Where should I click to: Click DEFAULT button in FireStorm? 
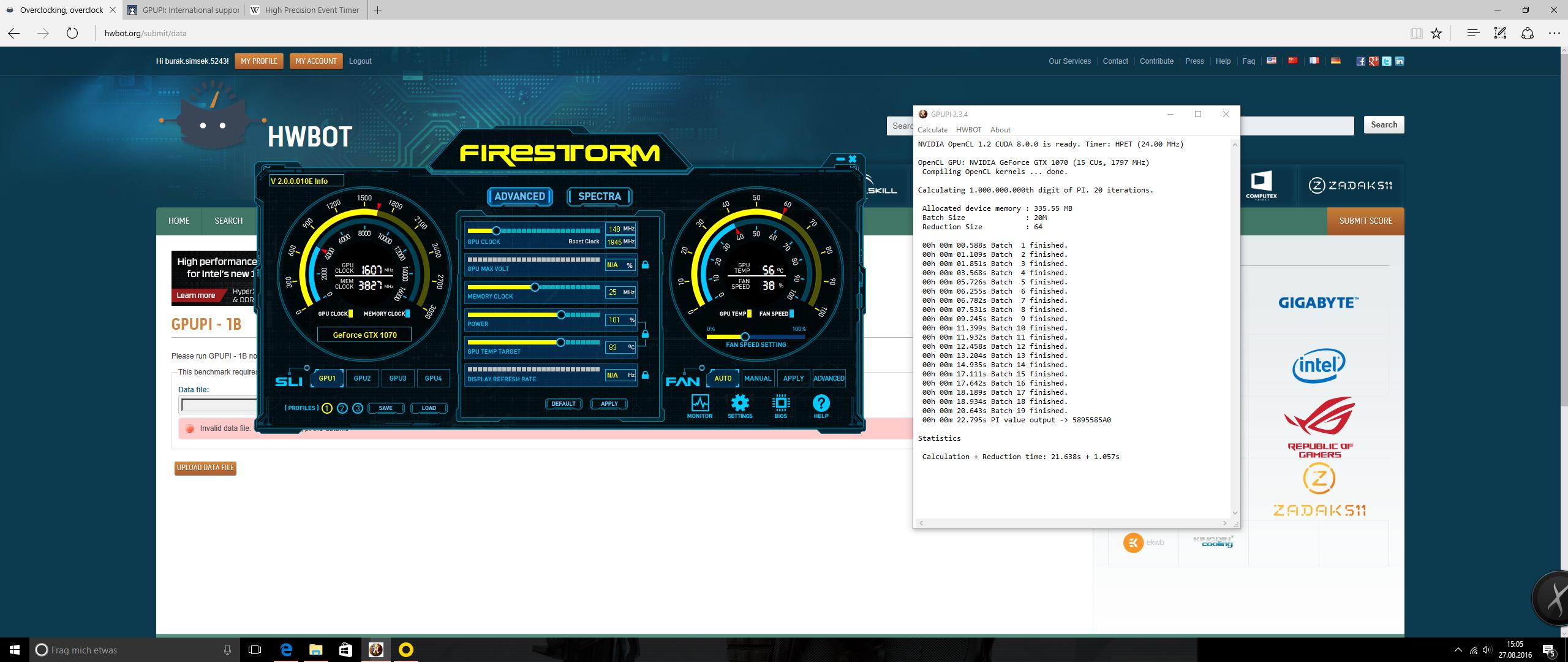point(563,404)
